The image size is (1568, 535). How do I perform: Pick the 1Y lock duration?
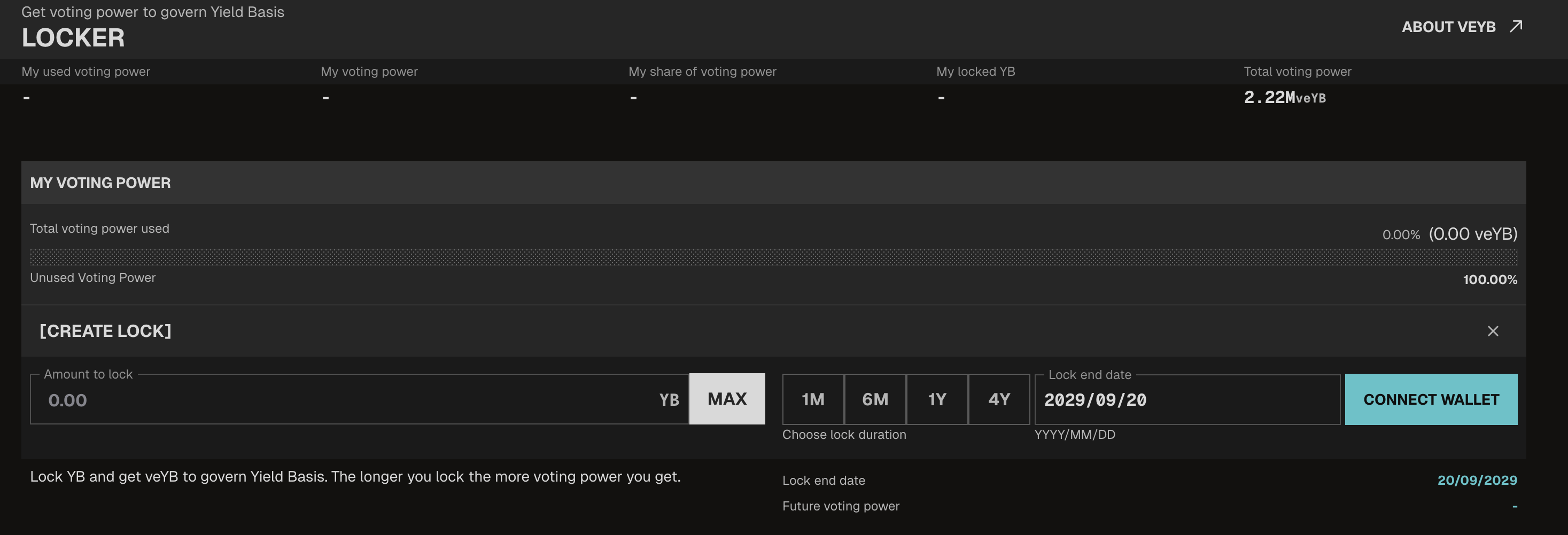(937, 399)
